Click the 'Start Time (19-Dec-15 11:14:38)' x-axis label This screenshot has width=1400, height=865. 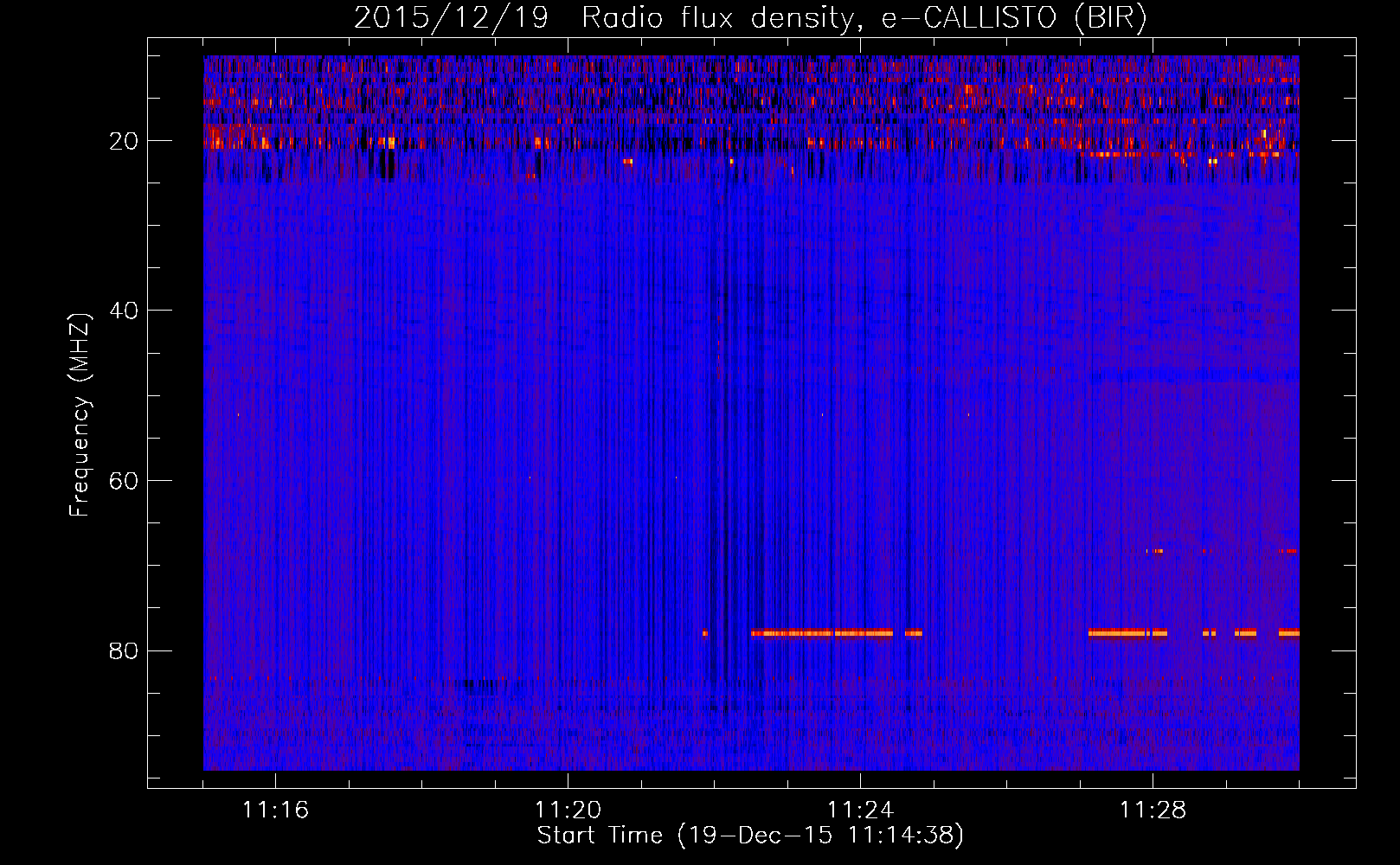tap(750, 836)
